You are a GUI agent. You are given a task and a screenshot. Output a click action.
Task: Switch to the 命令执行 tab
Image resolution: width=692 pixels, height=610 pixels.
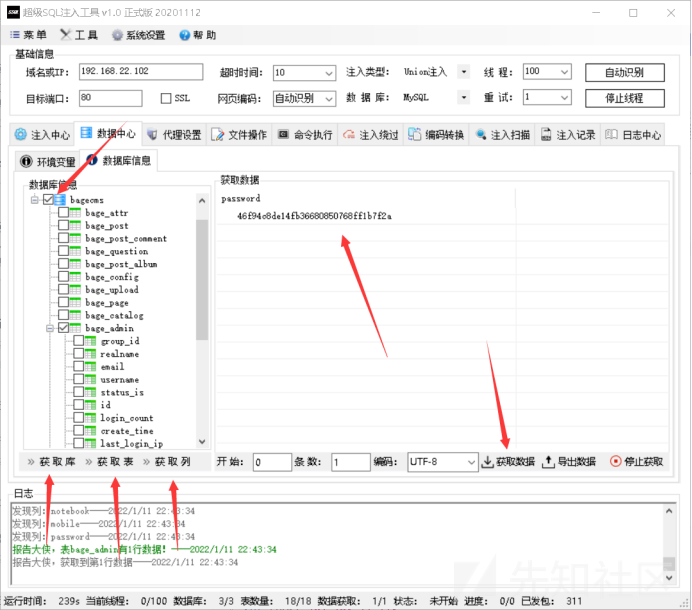pyautogui.click(x=305, y=135)
